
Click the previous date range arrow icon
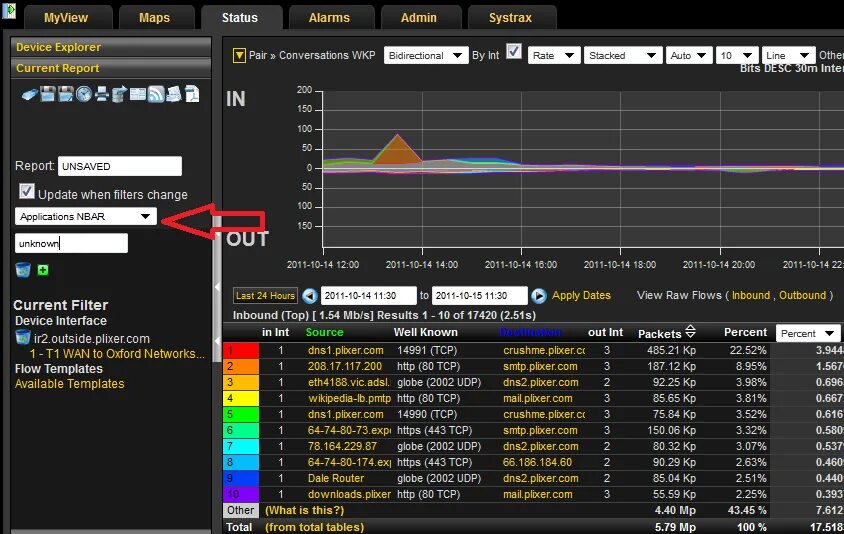(x=310, y=296)
